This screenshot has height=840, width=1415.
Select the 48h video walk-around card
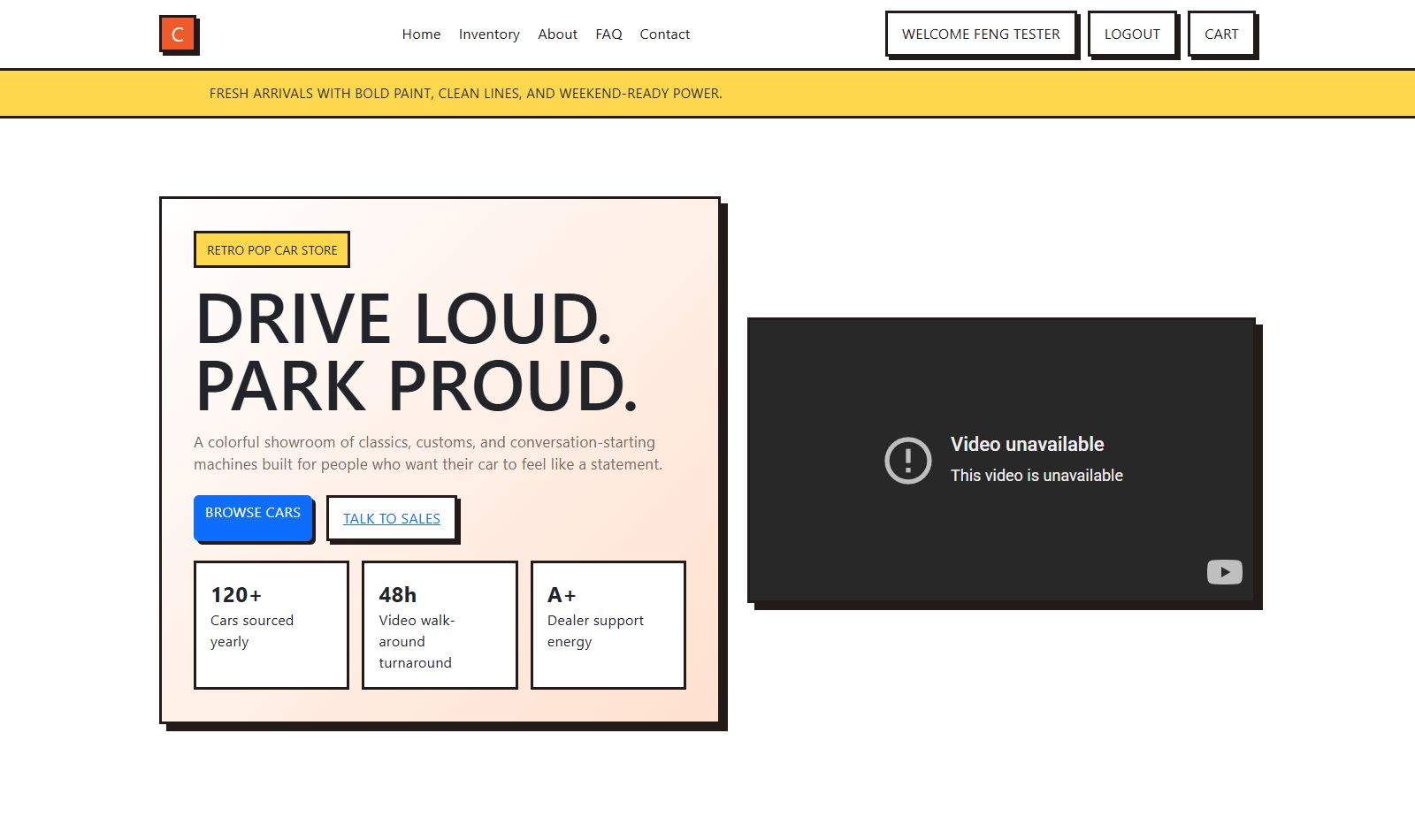pyautogui.click(x=440, y=624)
